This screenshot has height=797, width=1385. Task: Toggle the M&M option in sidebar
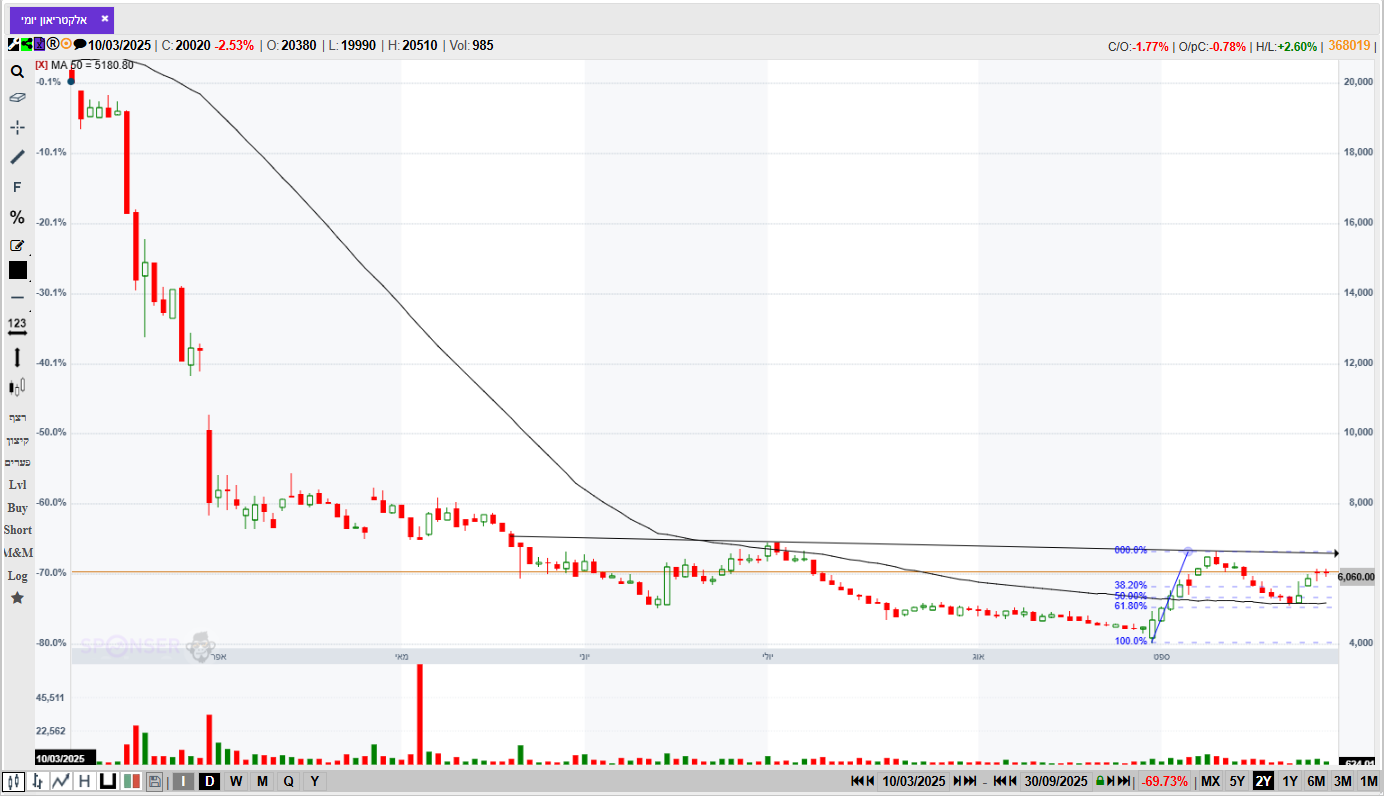[x=17, y=553]
